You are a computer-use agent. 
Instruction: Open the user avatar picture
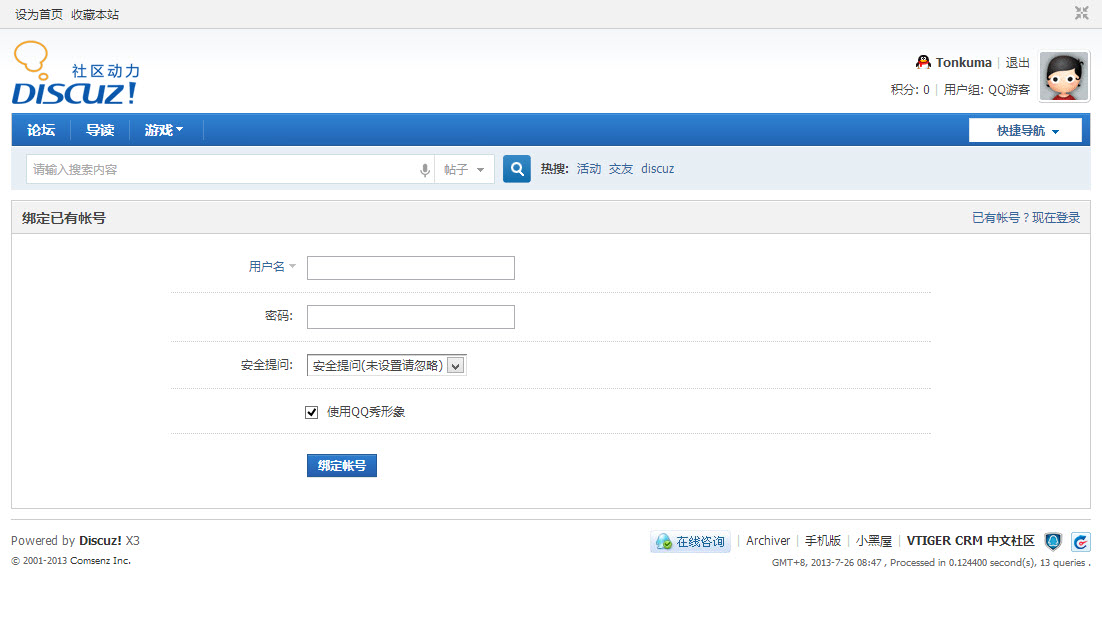[1064, 77]
